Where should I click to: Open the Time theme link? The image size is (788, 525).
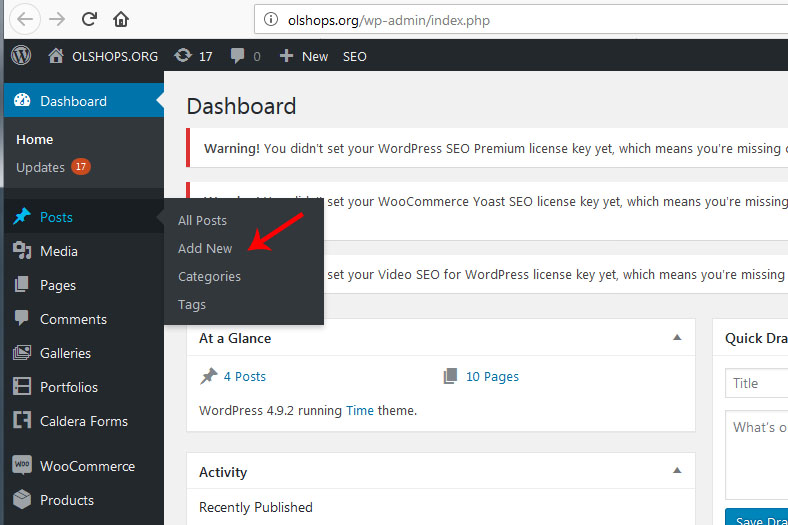click(x=360, y=410)
